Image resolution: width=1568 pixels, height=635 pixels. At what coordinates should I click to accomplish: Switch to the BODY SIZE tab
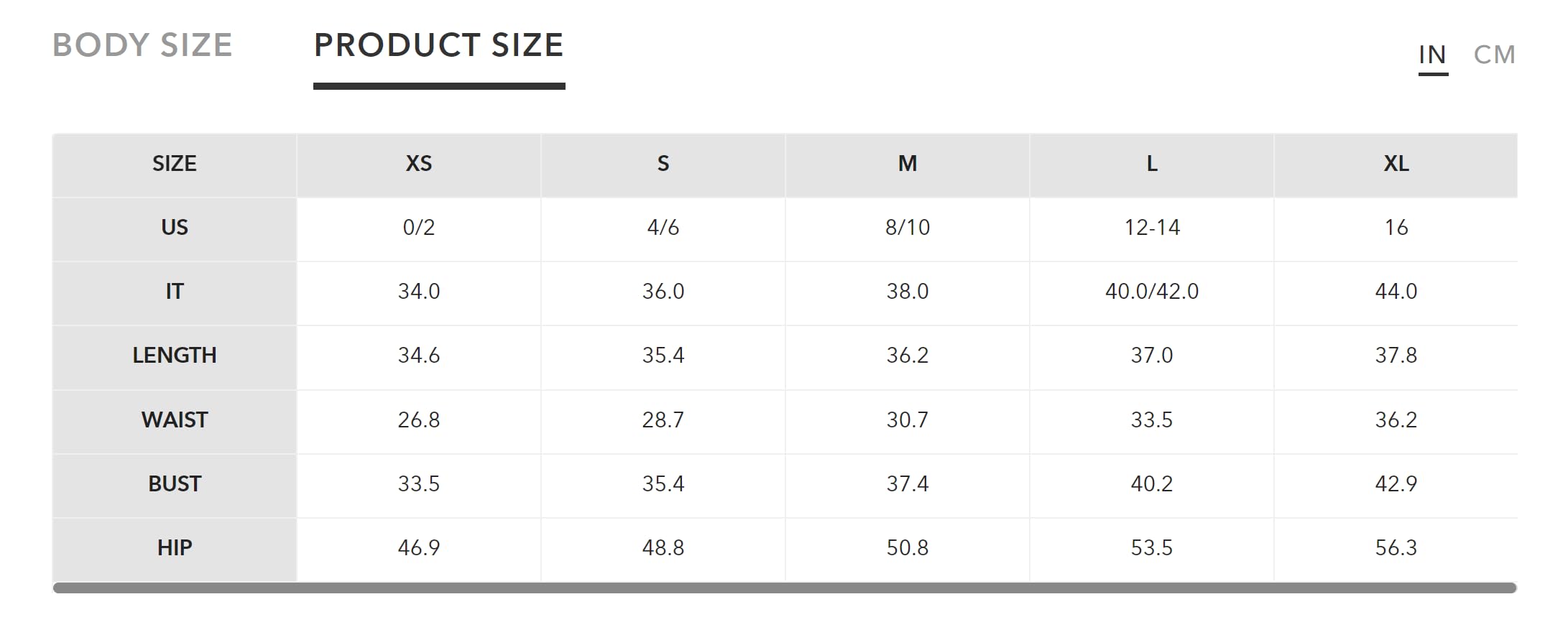tap(142, 45)
